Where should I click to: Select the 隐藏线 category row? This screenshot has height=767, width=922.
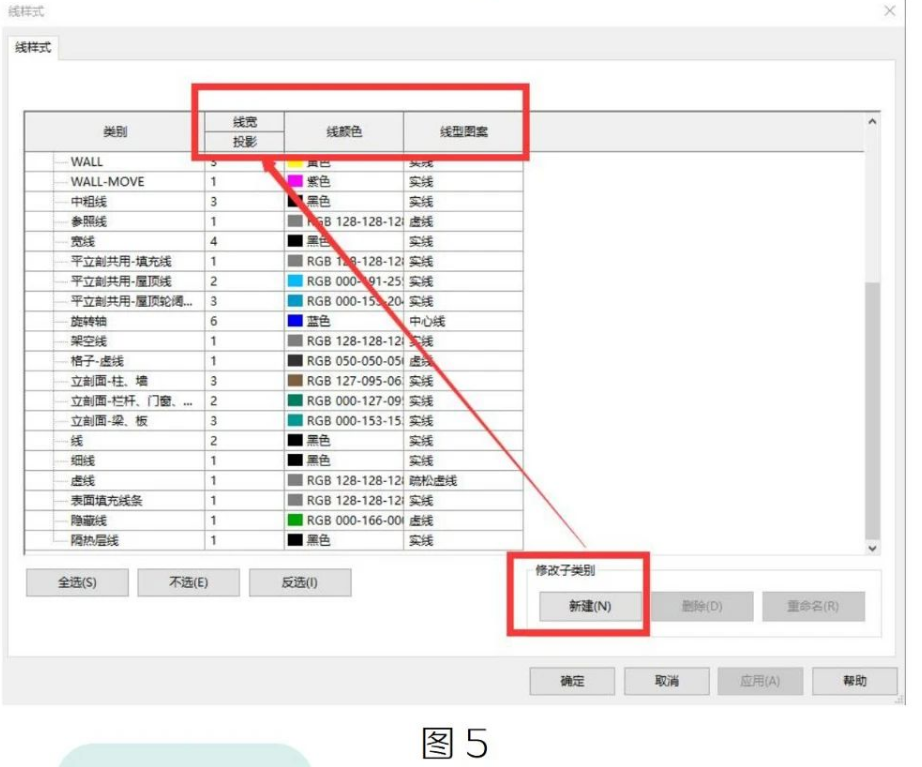[89, 521]
